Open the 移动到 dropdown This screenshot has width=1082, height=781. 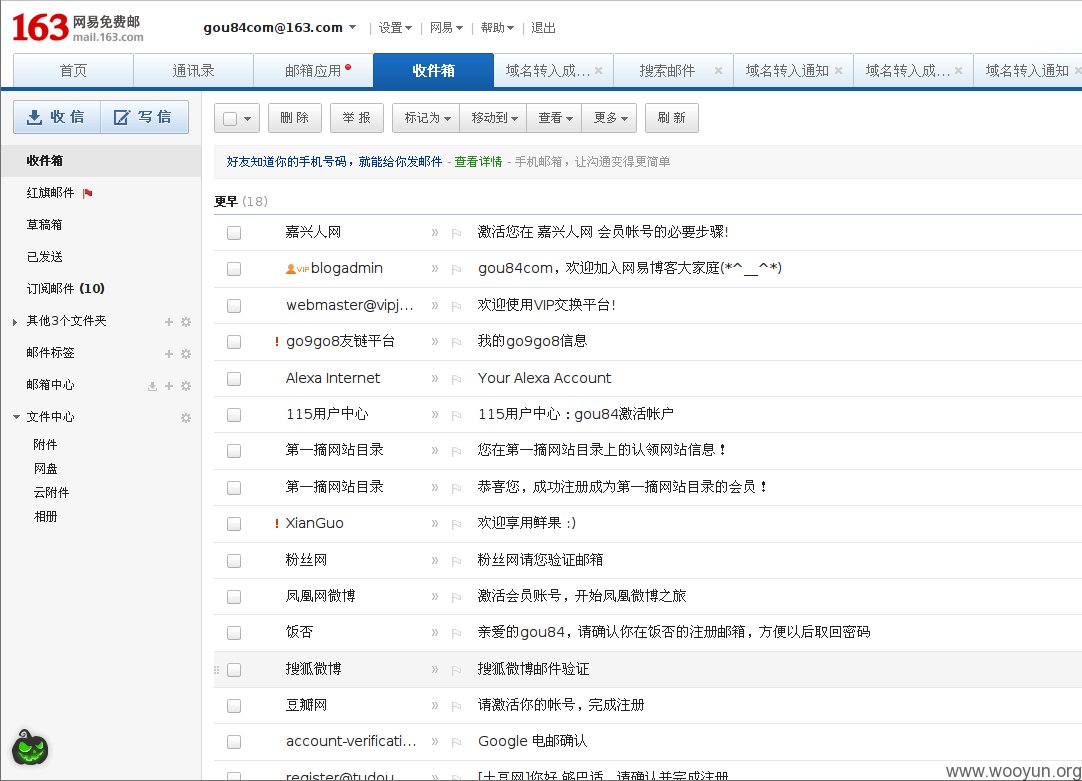point(494,118)
